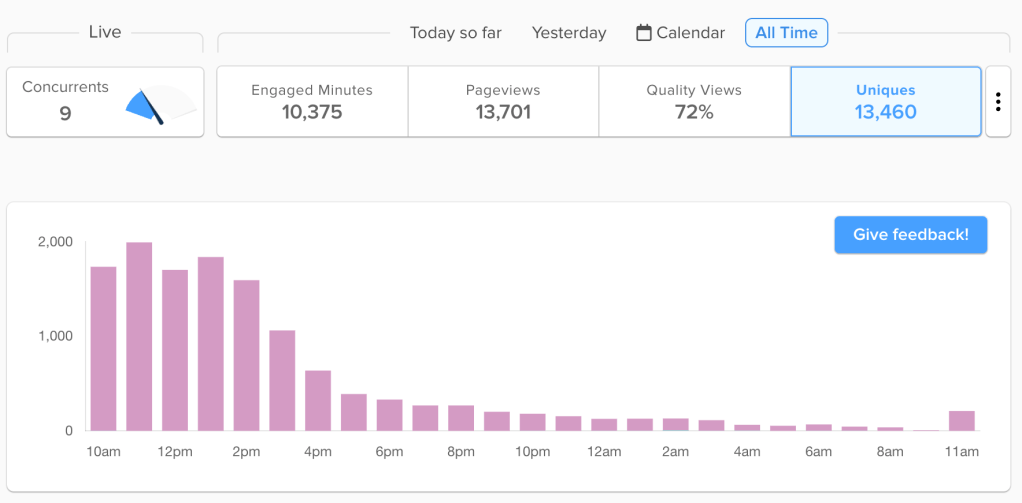Select the All Time range
The image size is (1022, 503).
tap(786, 33)
